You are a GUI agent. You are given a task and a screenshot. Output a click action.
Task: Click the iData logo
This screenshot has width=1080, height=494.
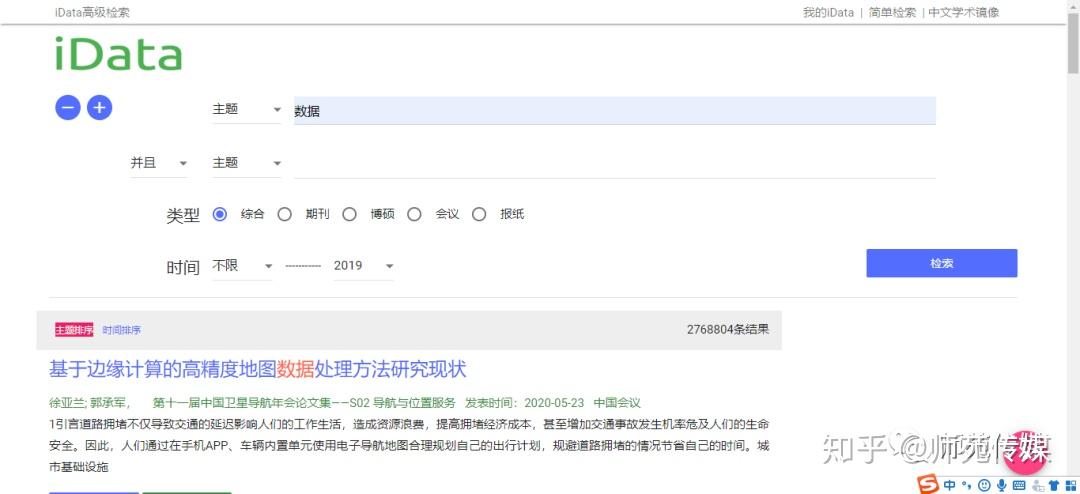(118, 54)
